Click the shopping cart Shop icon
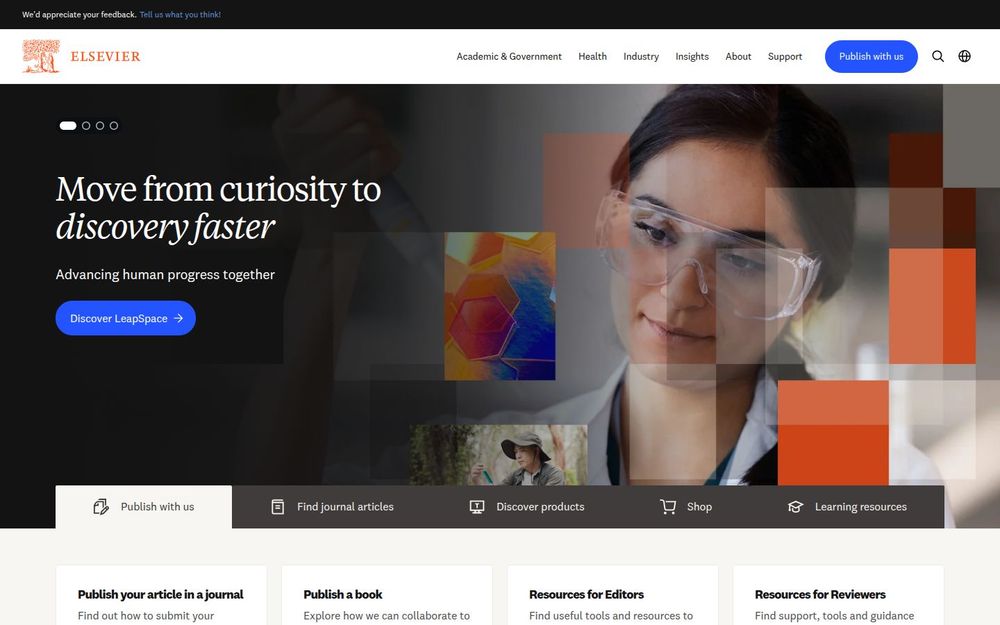Screen dimensions: 1000x625 tap(668, 507)
